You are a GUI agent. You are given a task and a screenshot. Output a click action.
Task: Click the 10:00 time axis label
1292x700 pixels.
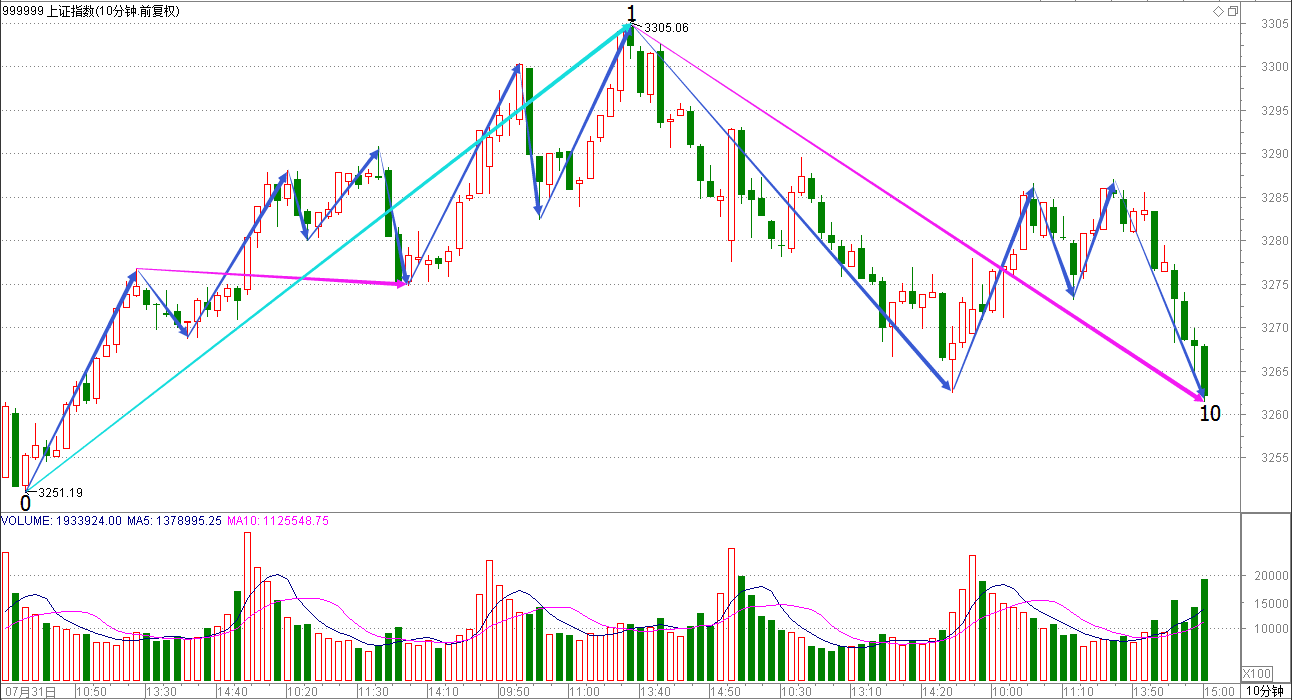[x=1007, y=691]
